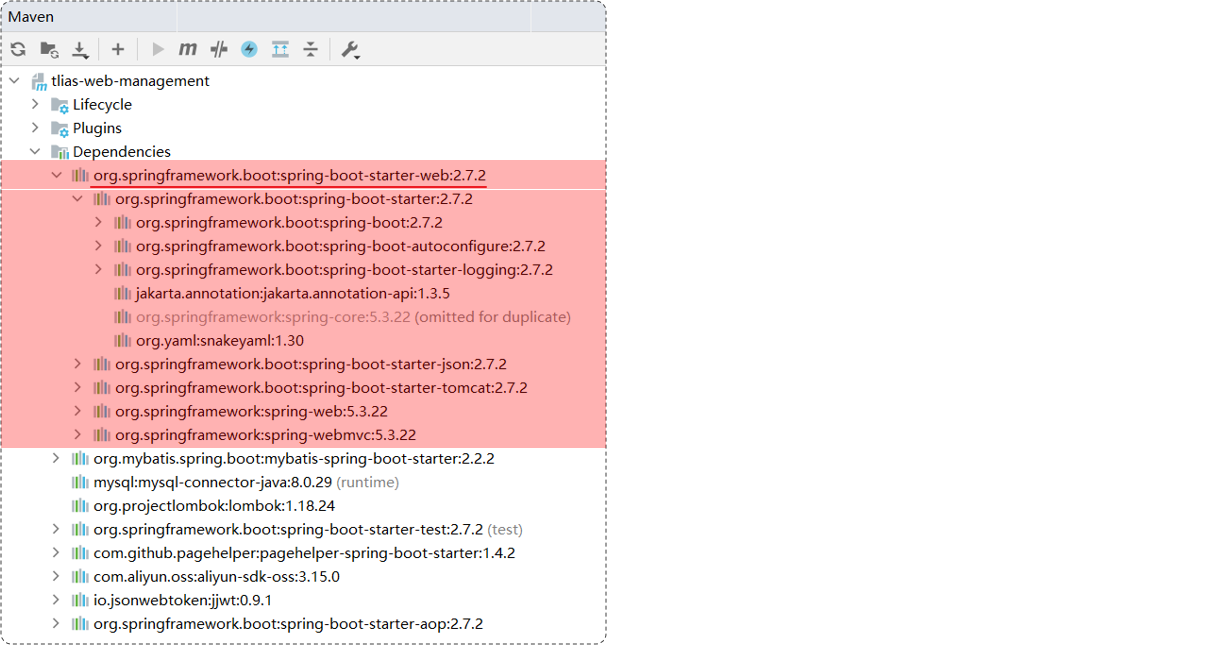Expand the spring-boot-autoconfigure:2.7.2 dependency
The width and height of the screenshot is (1224, 645).
tap(98, 246)
